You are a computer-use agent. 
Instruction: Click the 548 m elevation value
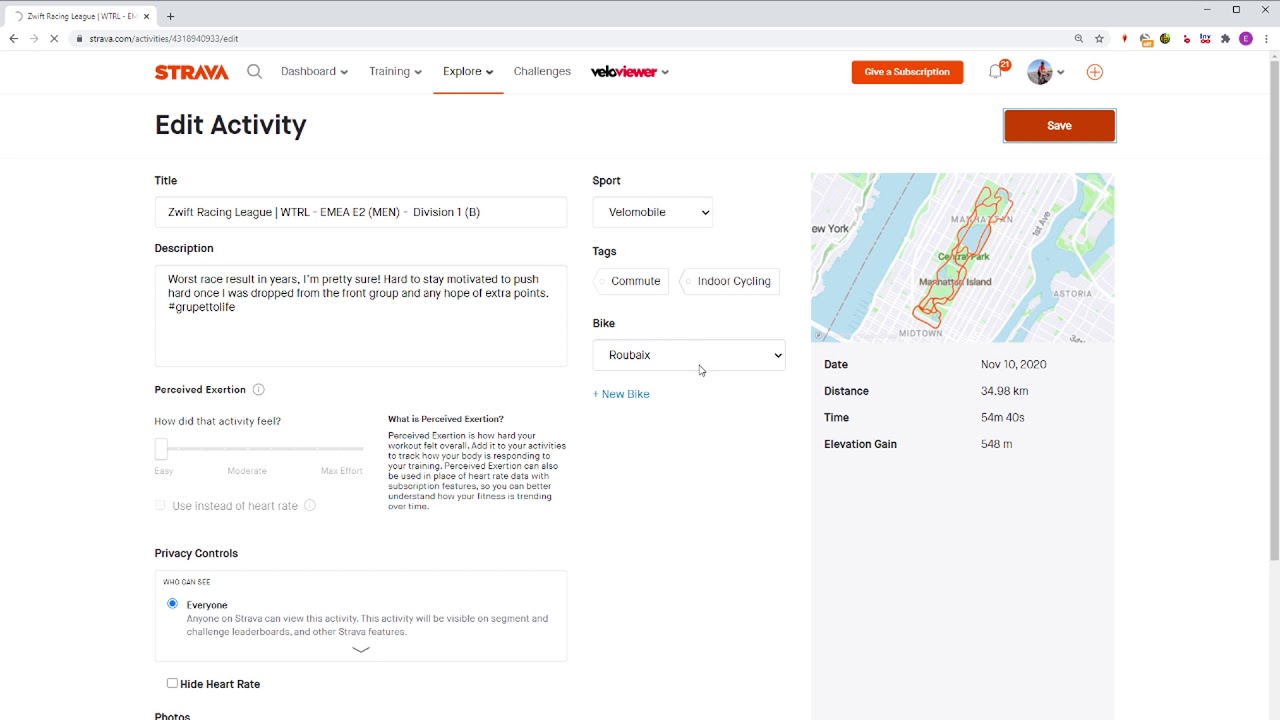(x=996, y=444)
